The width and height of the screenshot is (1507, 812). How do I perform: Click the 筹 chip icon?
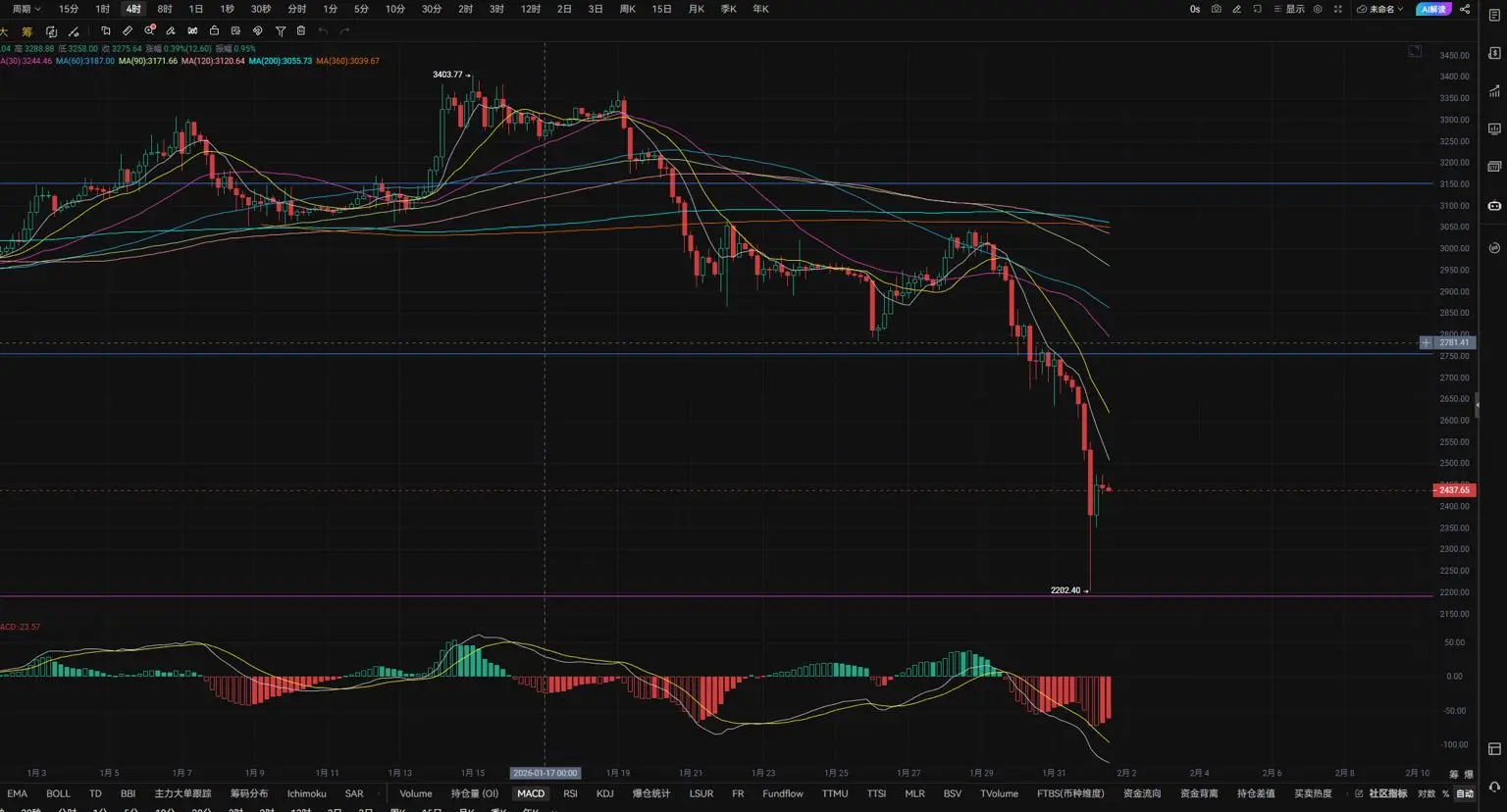(x=27, y=31)
